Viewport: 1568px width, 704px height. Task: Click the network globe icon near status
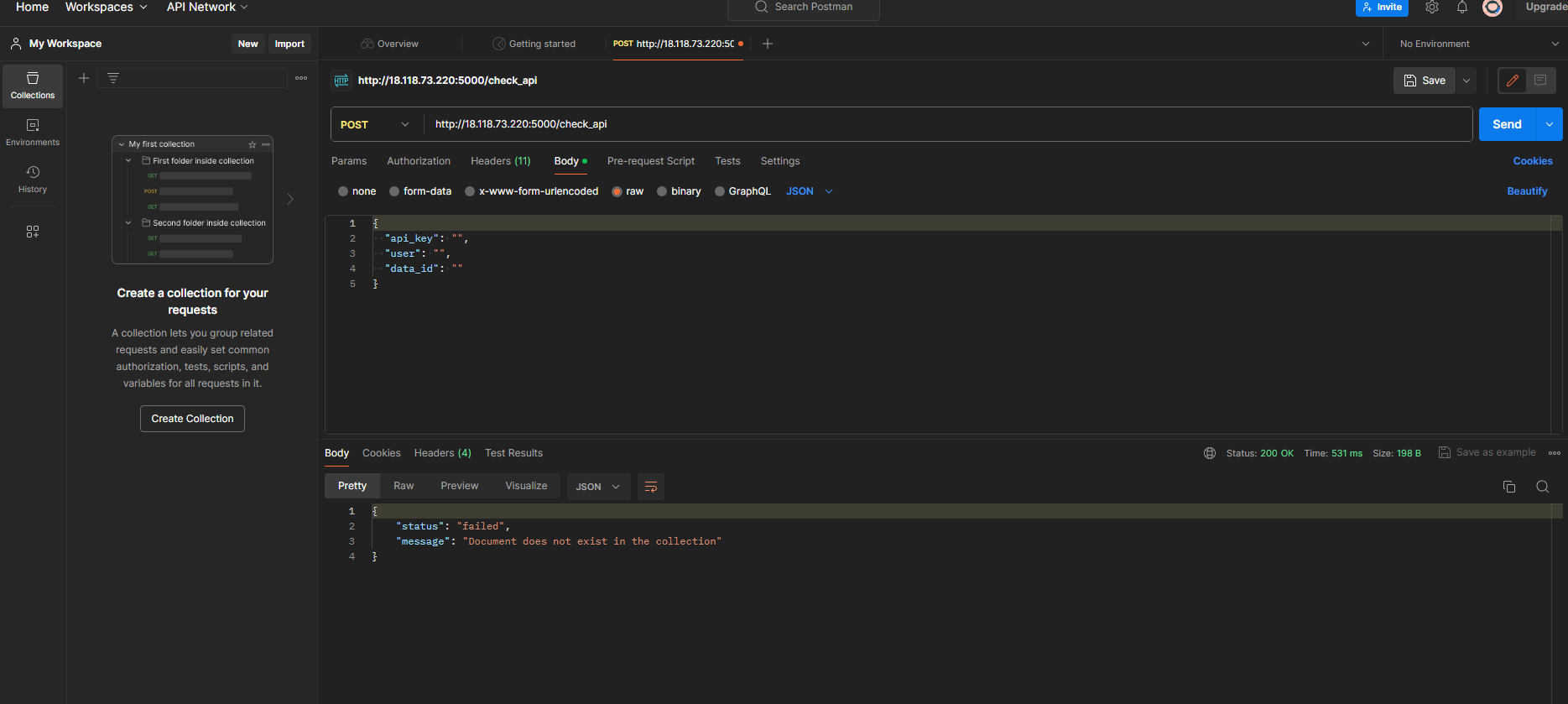tap(1210, 453)
